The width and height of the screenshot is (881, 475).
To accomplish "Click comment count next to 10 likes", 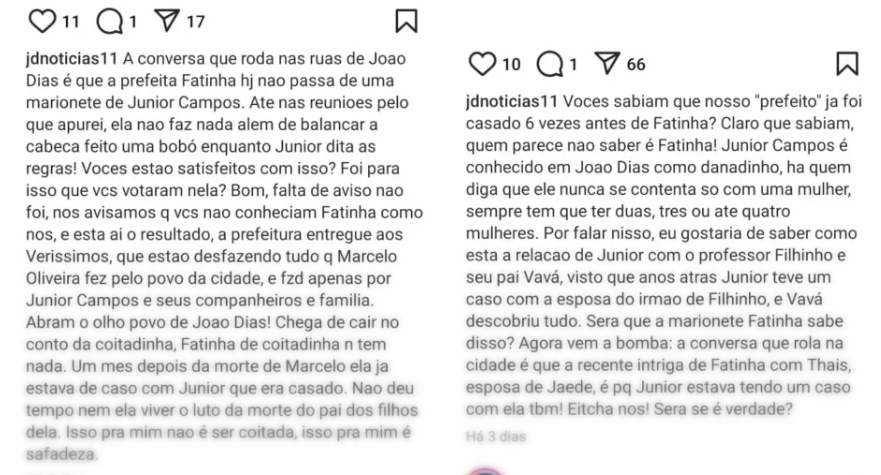I will 572,65.
